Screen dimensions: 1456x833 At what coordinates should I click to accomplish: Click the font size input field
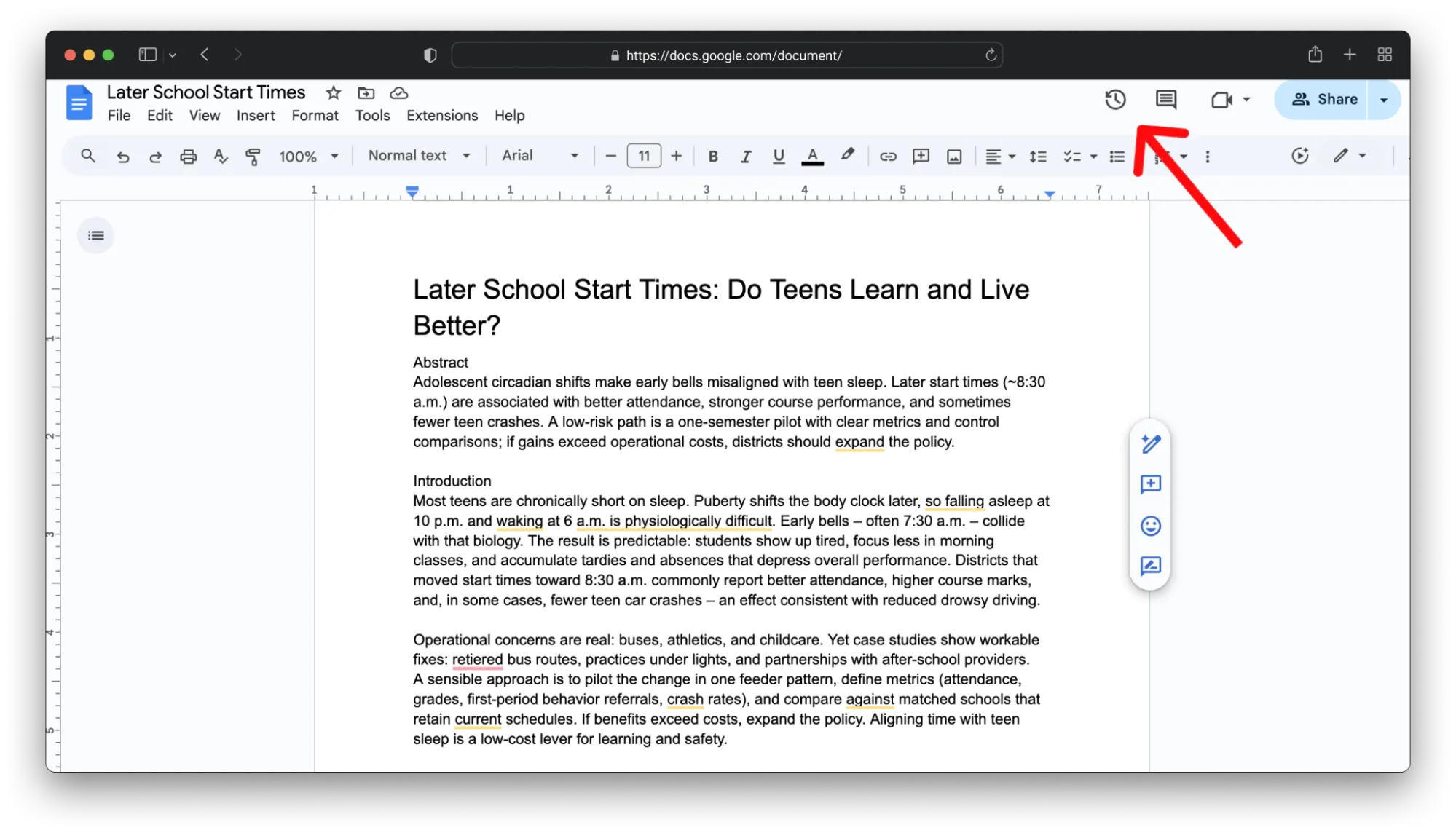644,156
